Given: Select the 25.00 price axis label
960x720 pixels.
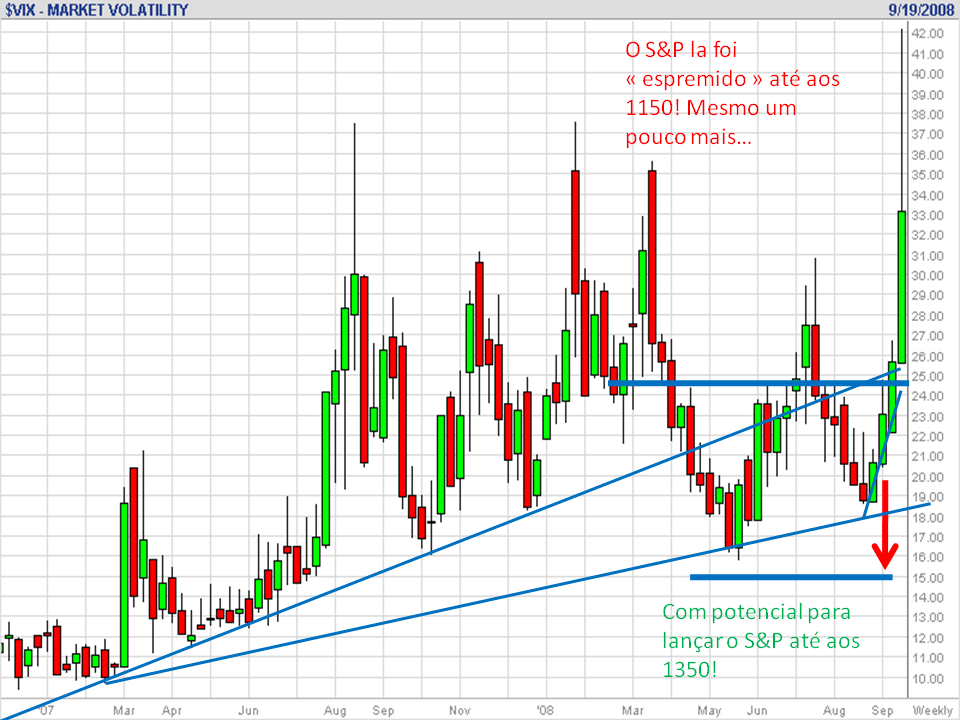Looking at the screenshot, I should [928, 377].
